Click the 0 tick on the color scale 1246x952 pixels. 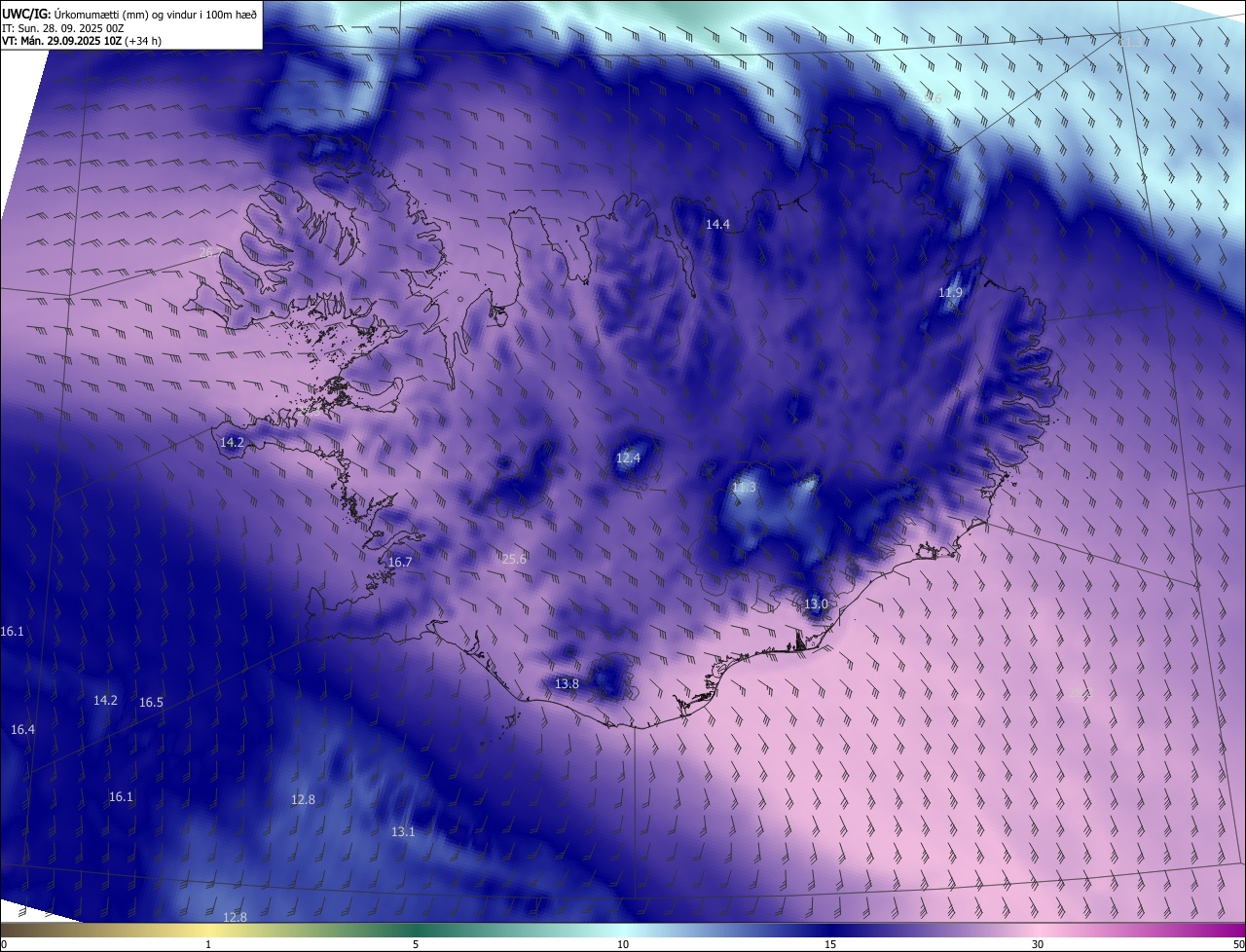(x=4, y=945)
